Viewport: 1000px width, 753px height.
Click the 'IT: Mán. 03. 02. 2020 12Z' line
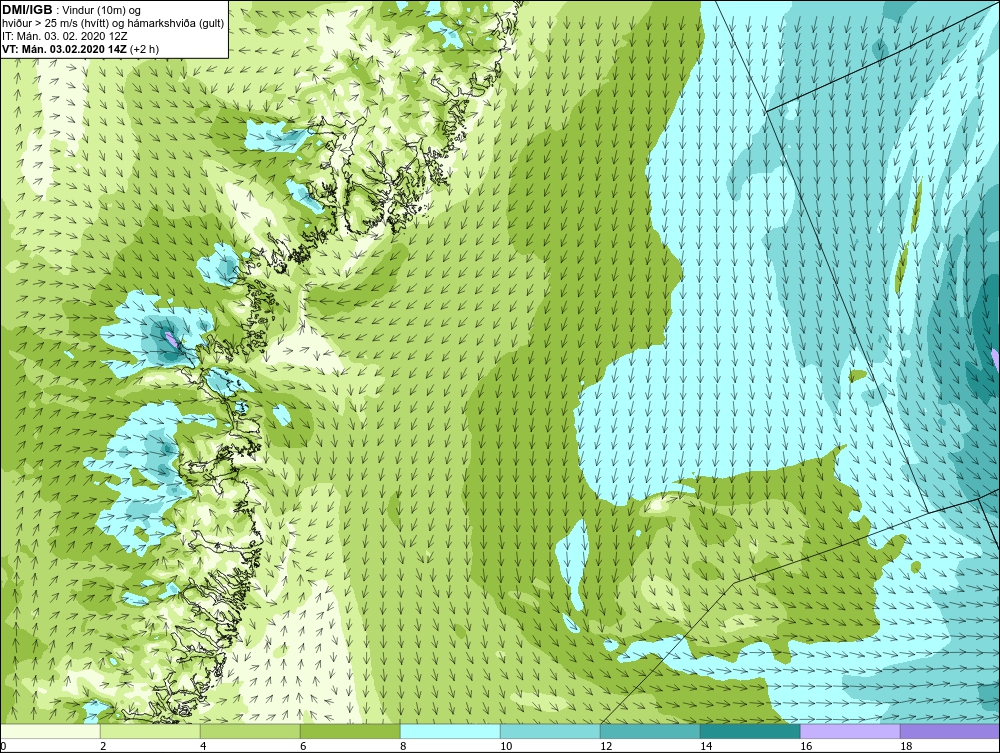[64, 36]
